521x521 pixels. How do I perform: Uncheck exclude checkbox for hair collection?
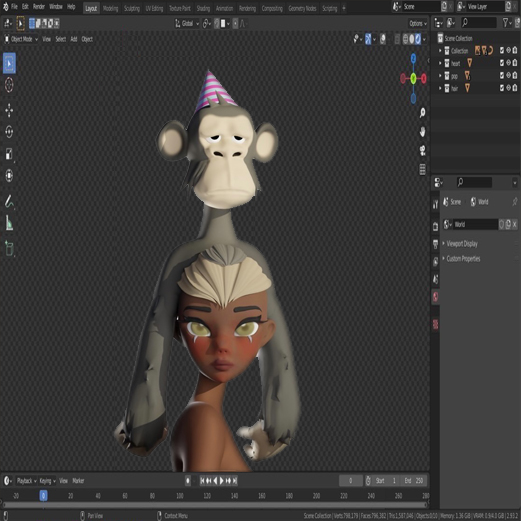pyautogui.click(x=502, y=88)
